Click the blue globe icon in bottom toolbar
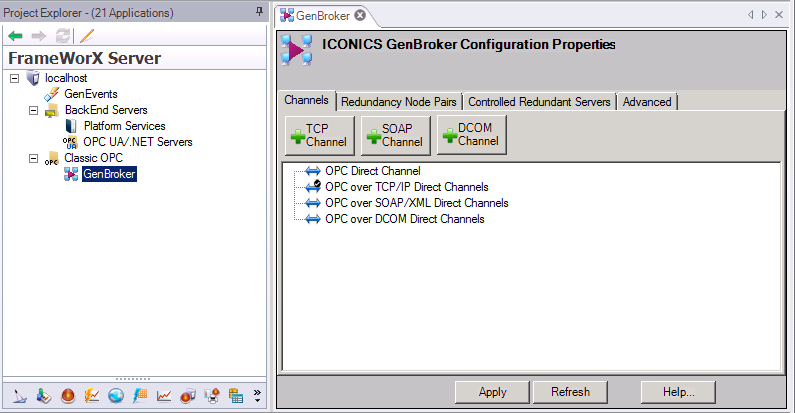This screenshot has height=413, width=795. click(116, 396)
